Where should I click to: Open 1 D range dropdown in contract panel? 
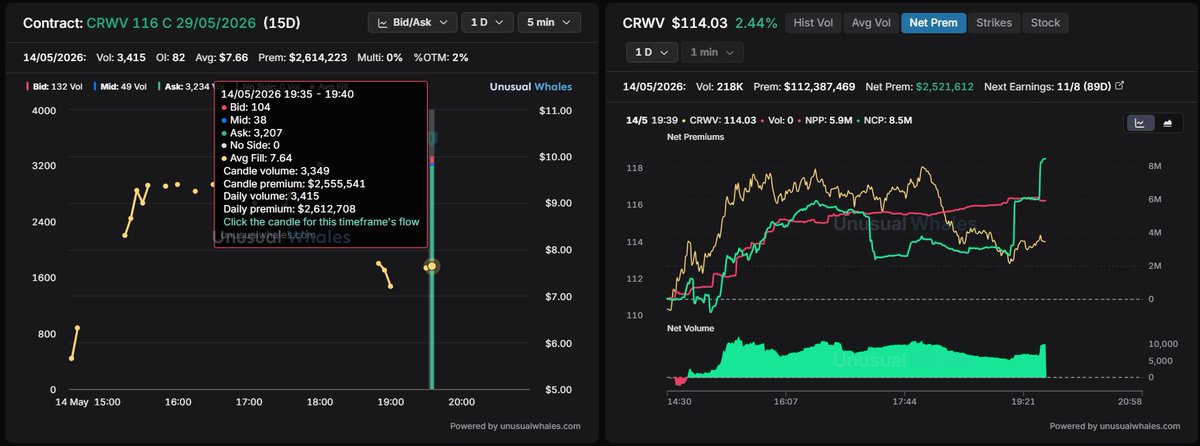[487, 22]
